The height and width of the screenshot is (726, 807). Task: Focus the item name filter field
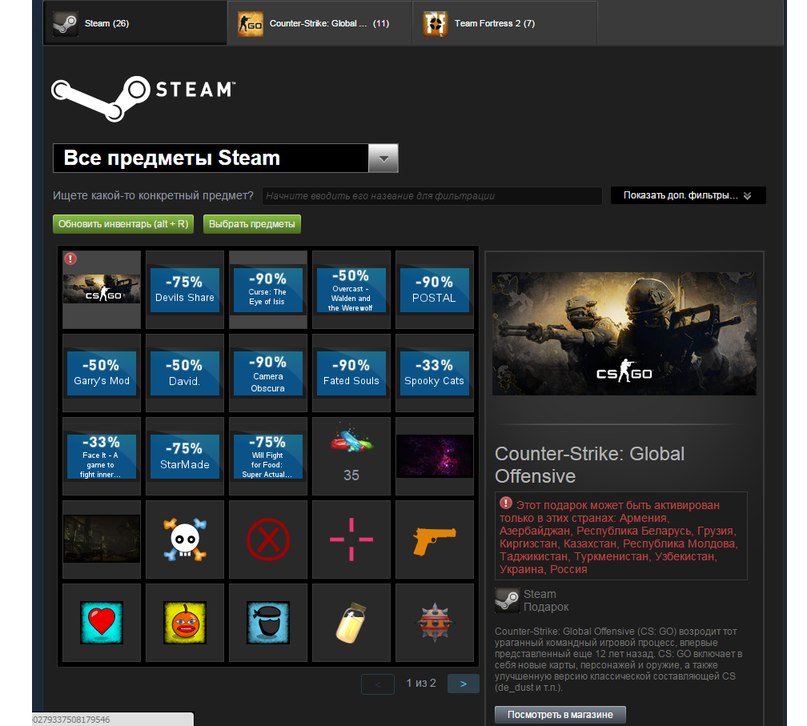coord(432,196)
